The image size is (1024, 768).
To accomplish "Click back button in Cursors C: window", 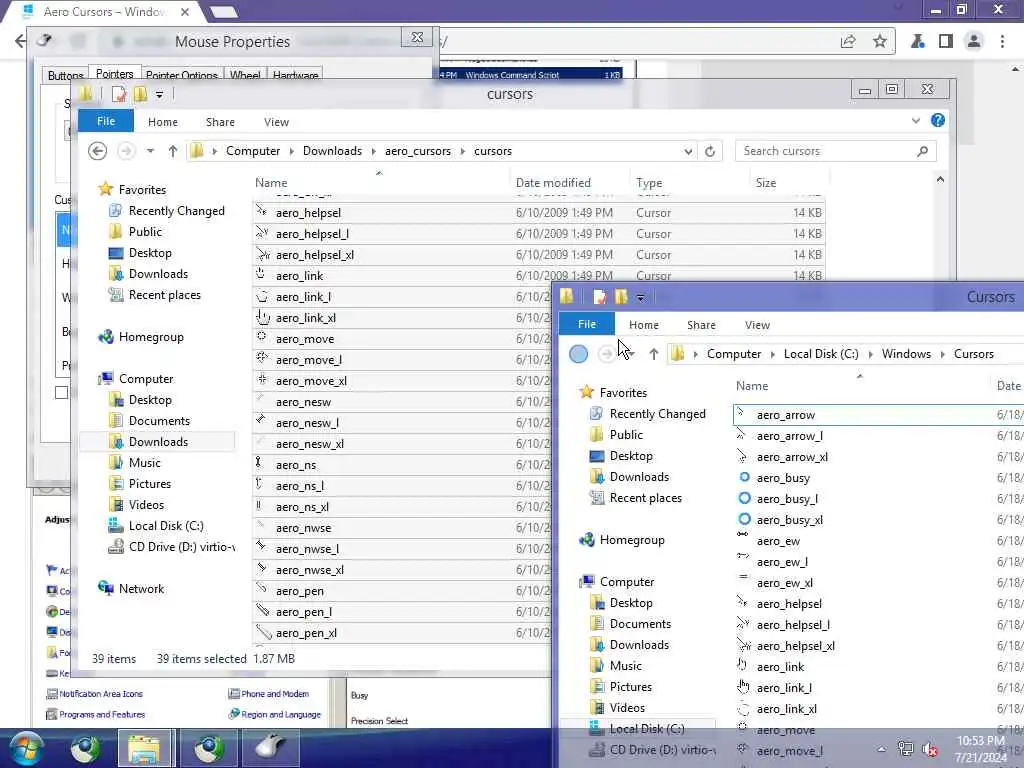I will (x=578, y=354).
